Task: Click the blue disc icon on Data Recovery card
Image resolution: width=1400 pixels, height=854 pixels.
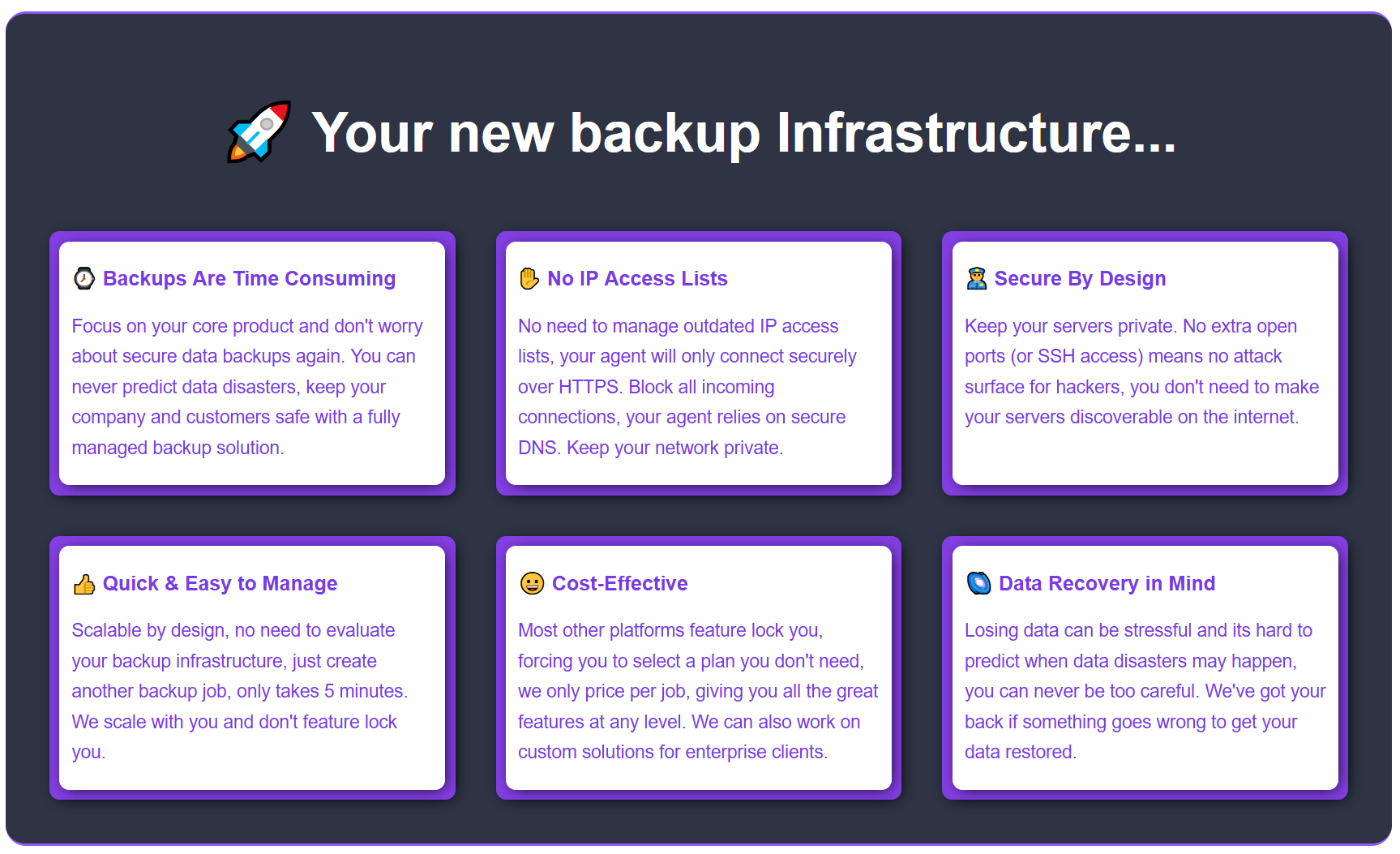Action: coord(978,584)
